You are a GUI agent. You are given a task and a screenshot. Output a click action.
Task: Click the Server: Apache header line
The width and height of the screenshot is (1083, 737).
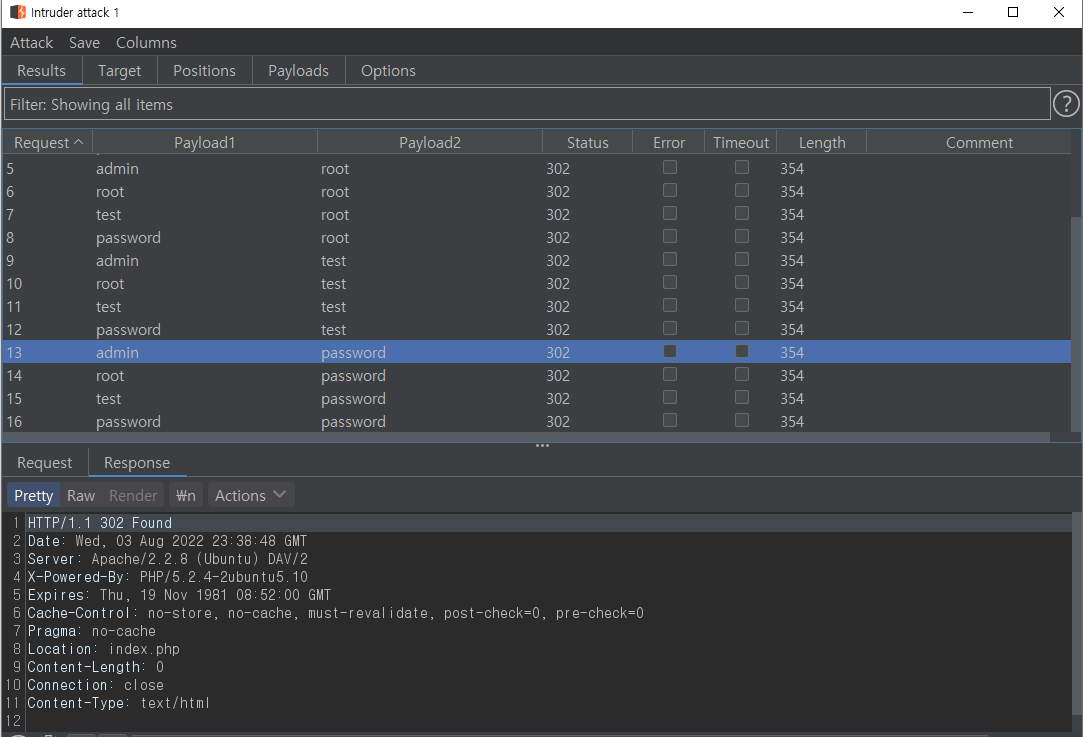point(168,559)
